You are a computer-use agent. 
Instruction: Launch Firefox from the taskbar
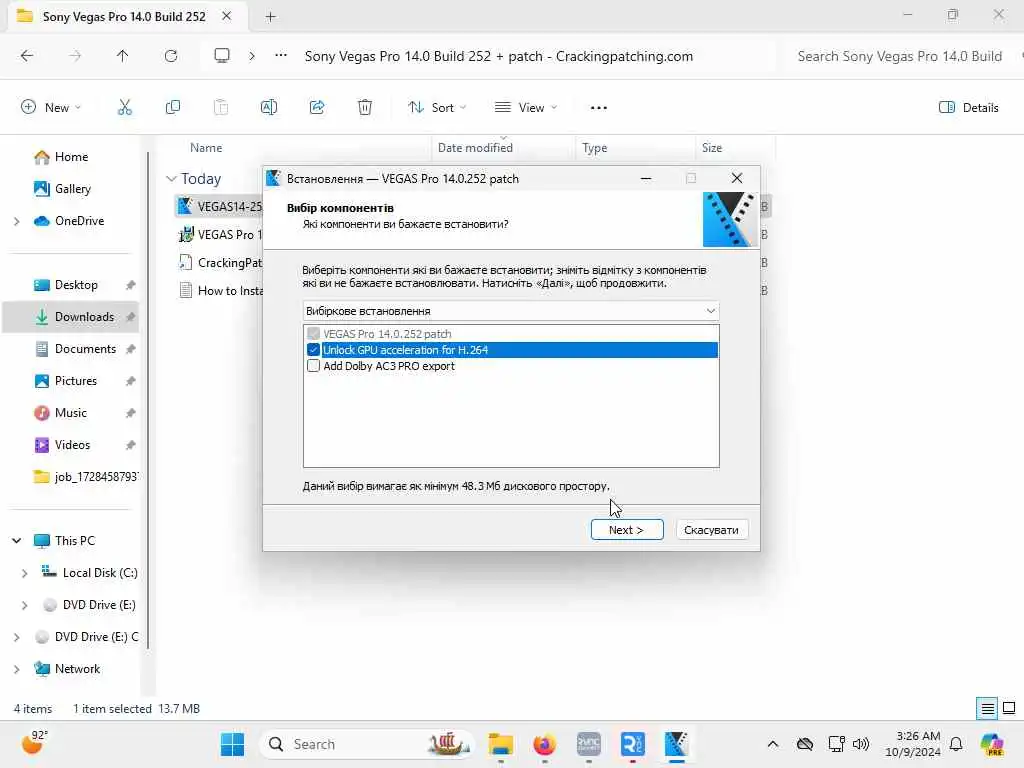click(544, 744)
